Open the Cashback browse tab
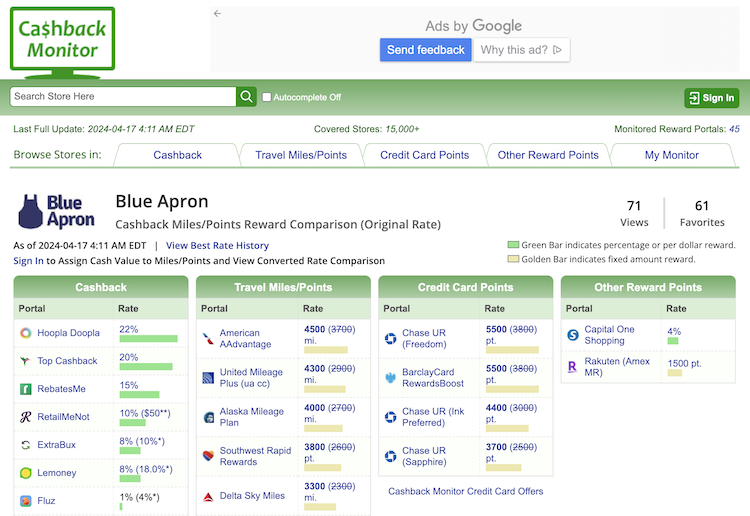This screenshot has width=750, height=516. (177, 155)
